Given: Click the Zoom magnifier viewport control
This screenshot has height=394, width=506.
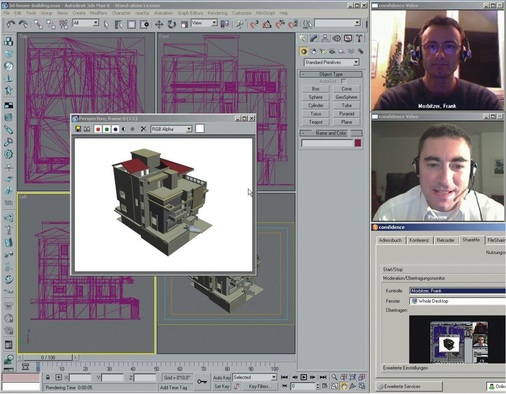Looking at the screenshot, I should [334, 377].
